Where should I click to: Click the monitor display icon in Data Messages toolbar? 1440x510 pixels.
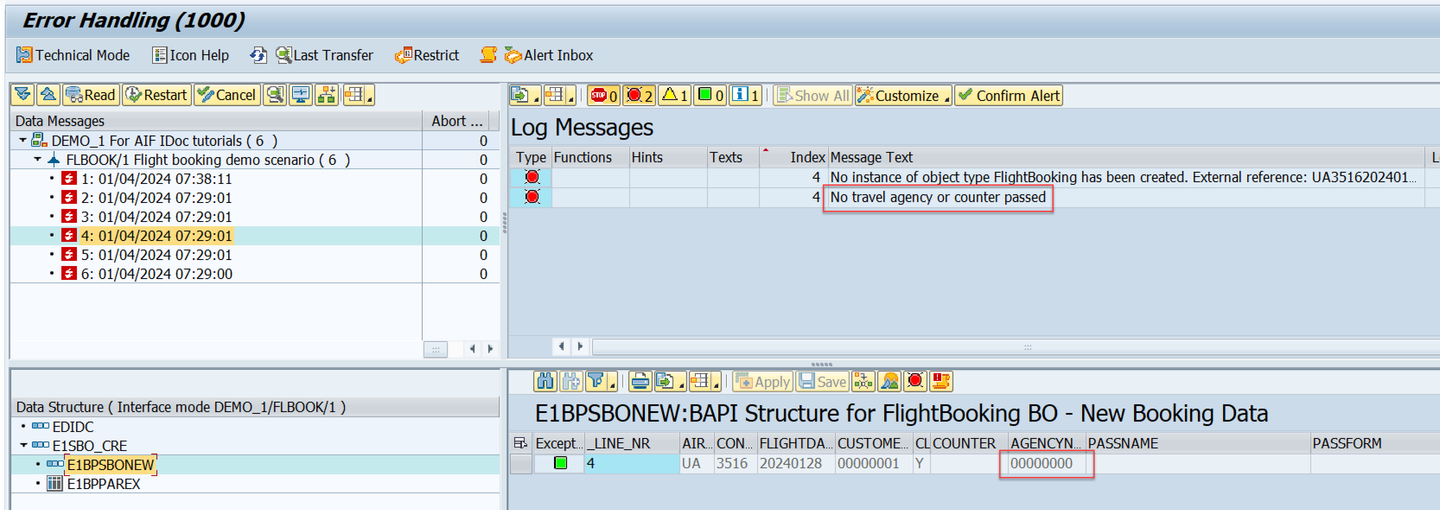pos(300,95)
